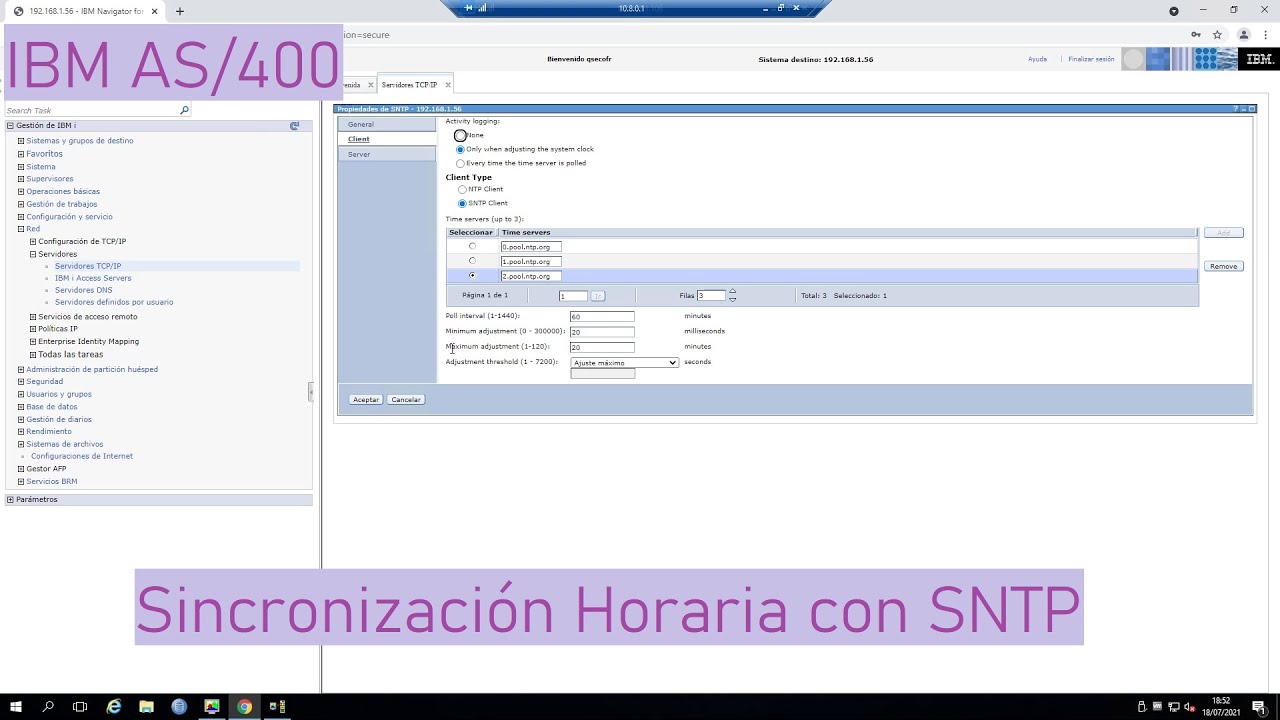The width and height of the screenshot is (1280, 720).
Task: Open the Client properties tab
Action: click(386, 139)
